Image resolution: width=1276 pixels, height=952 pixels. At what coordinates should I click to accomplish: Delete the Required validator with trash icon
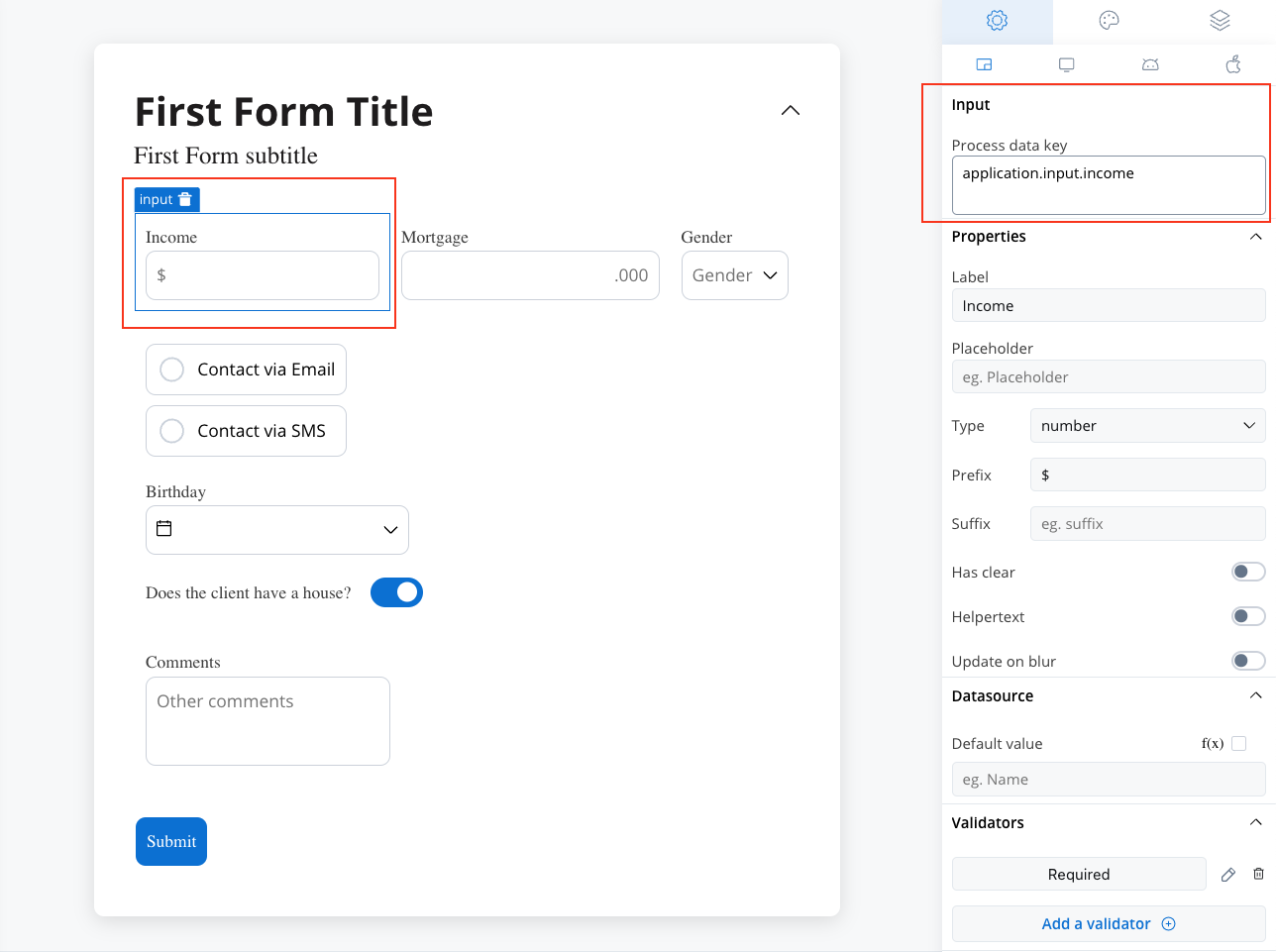[1258, 874]
